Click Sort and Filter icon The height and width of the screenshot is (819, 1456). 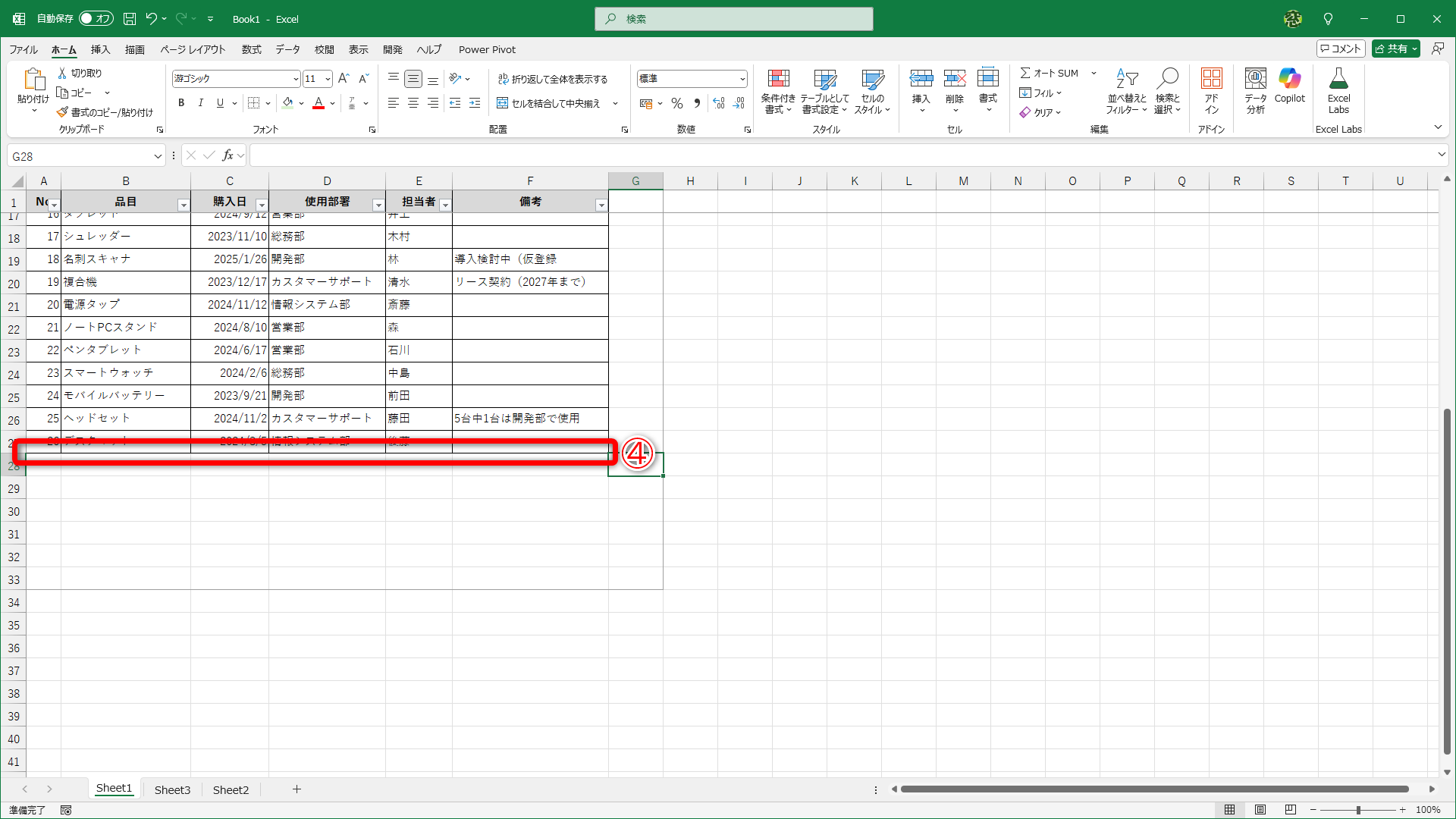pos(1126,79)
